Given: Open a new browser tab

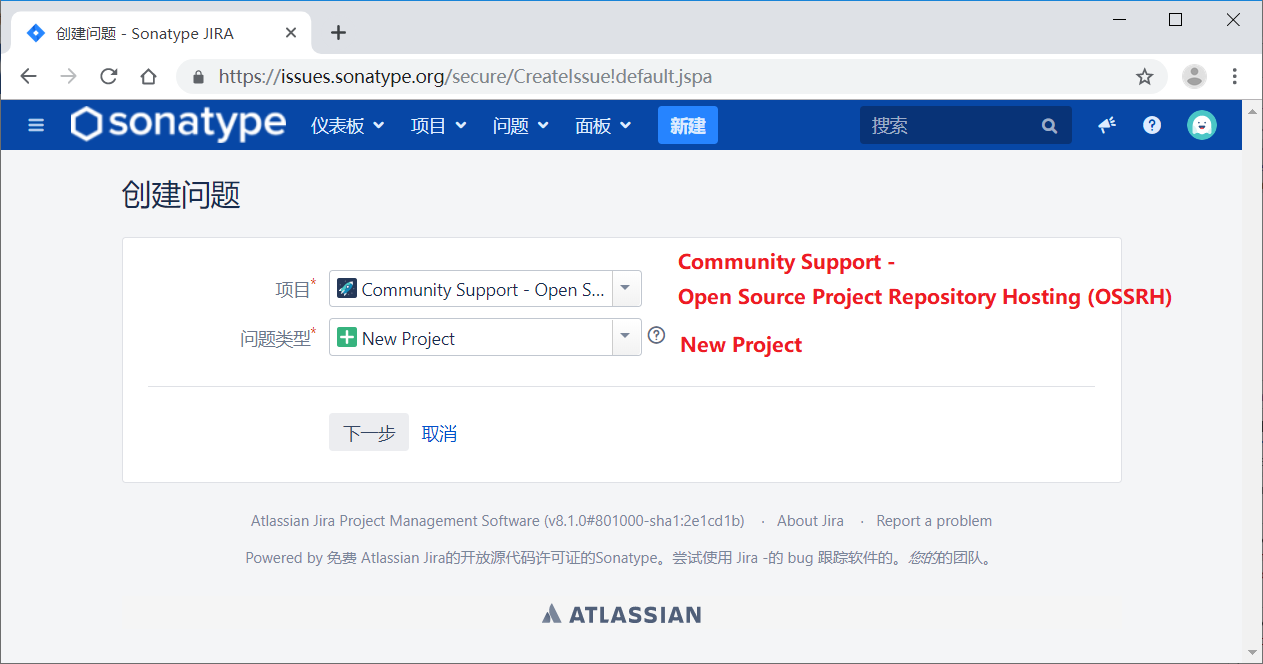Looking at the screenshot, I should (338, 33).
